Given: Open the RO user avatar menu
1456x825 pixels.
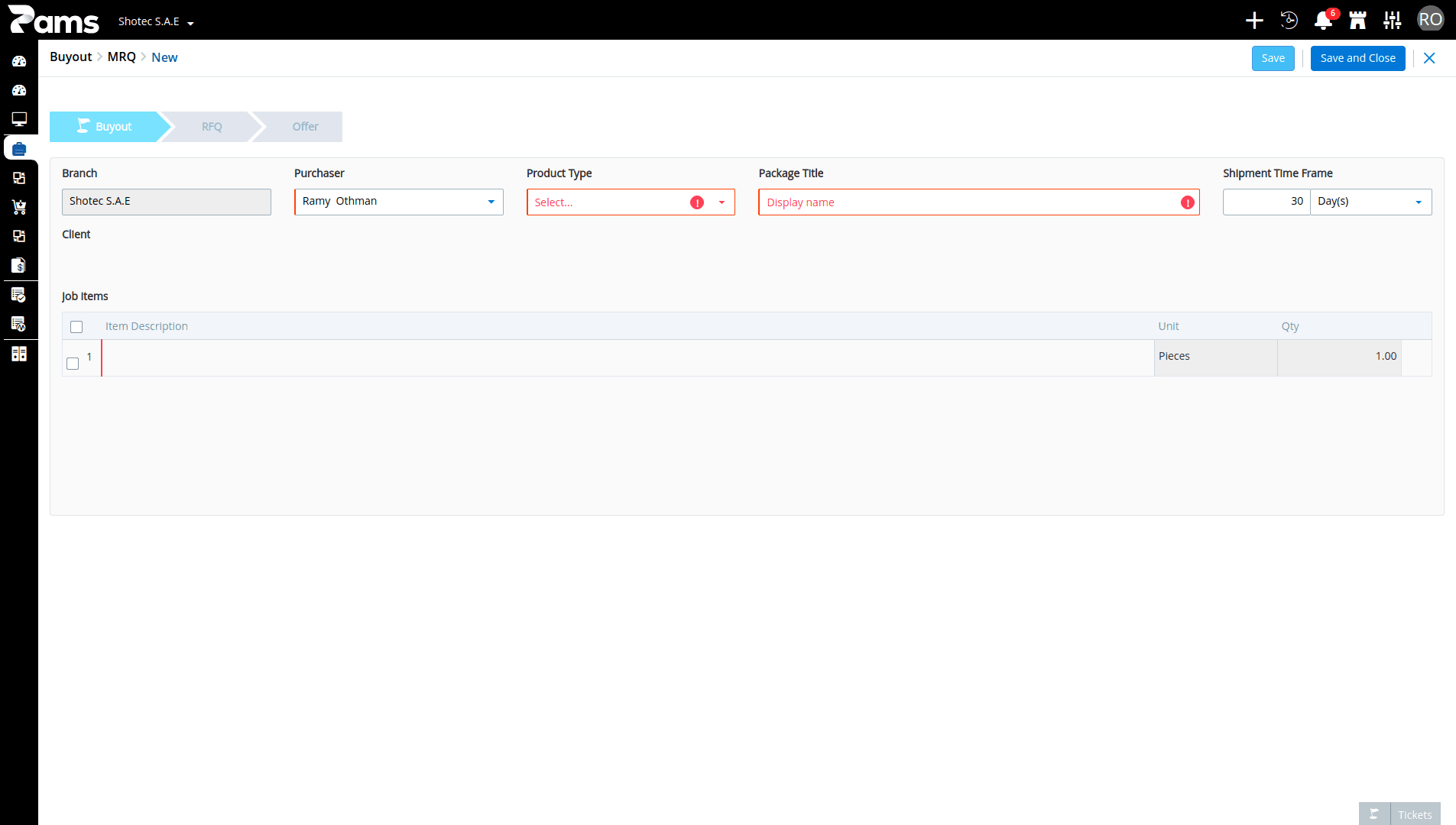Looking at the screenshot, I should click(1430, 20).
